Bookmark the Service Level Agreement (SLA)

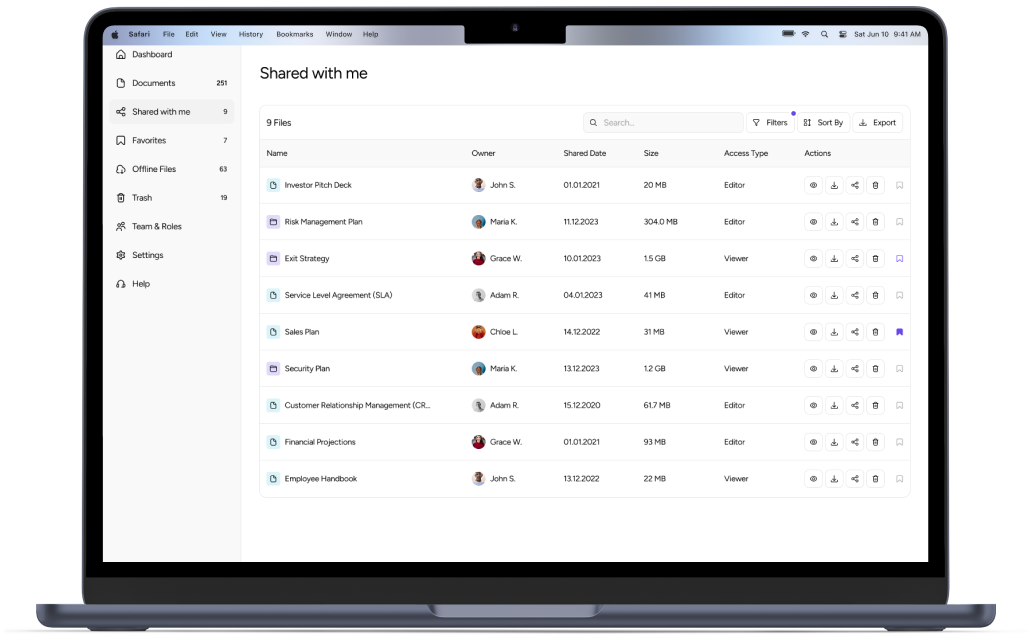click(900, 296)
